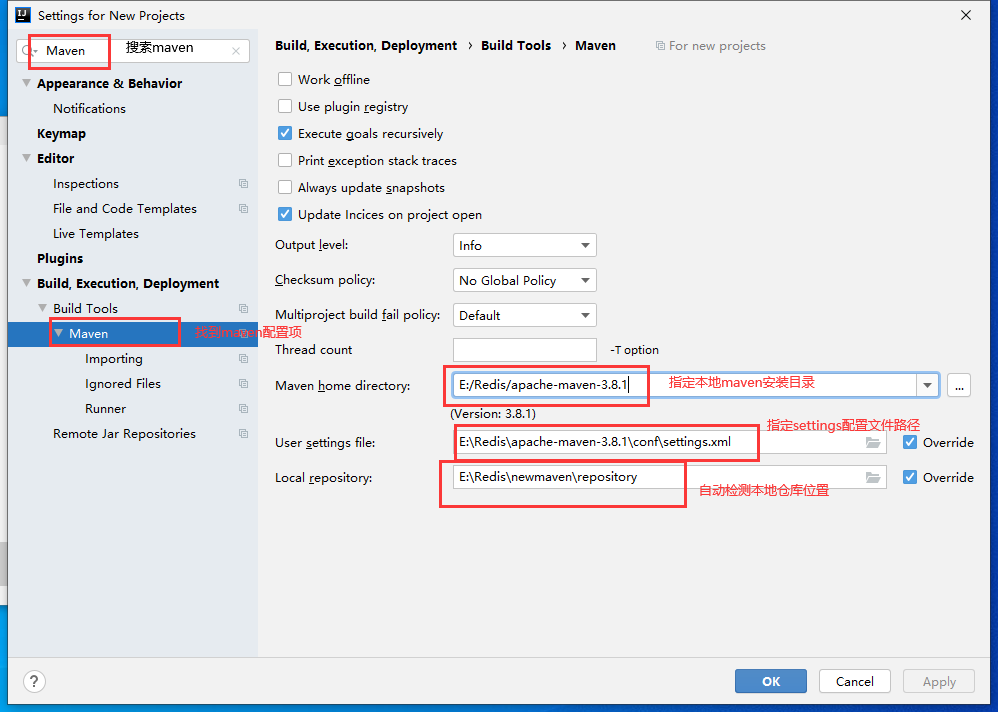Click project-level icon next to Inspections
The image size is (998, 712).
243,184
